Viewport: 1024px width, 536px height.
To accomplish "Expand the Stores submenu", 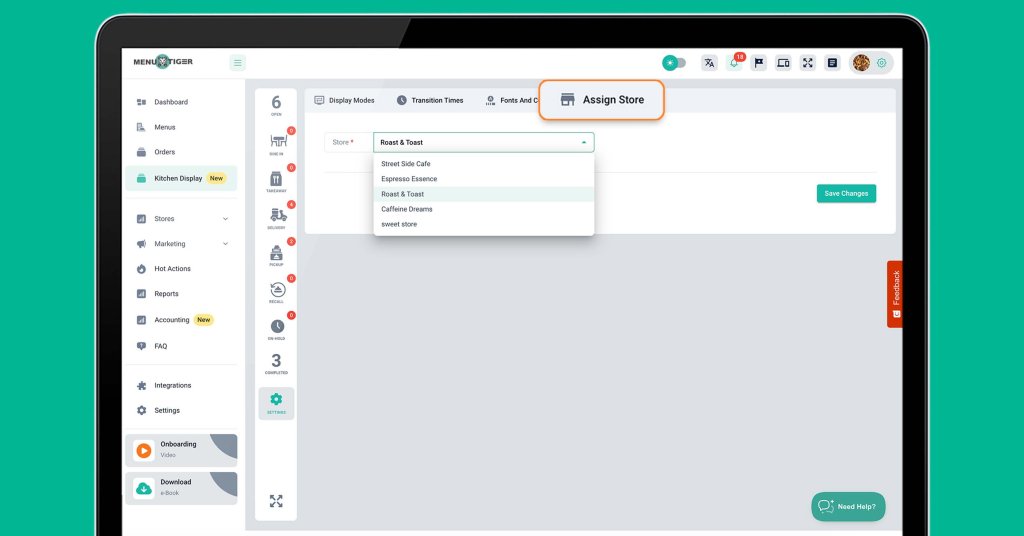I will 225,219.
